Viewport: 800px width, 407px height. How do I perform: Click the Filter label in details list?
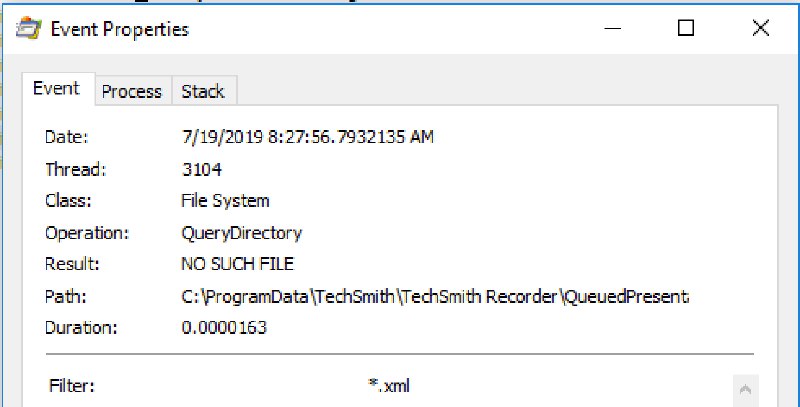point(72,386)
